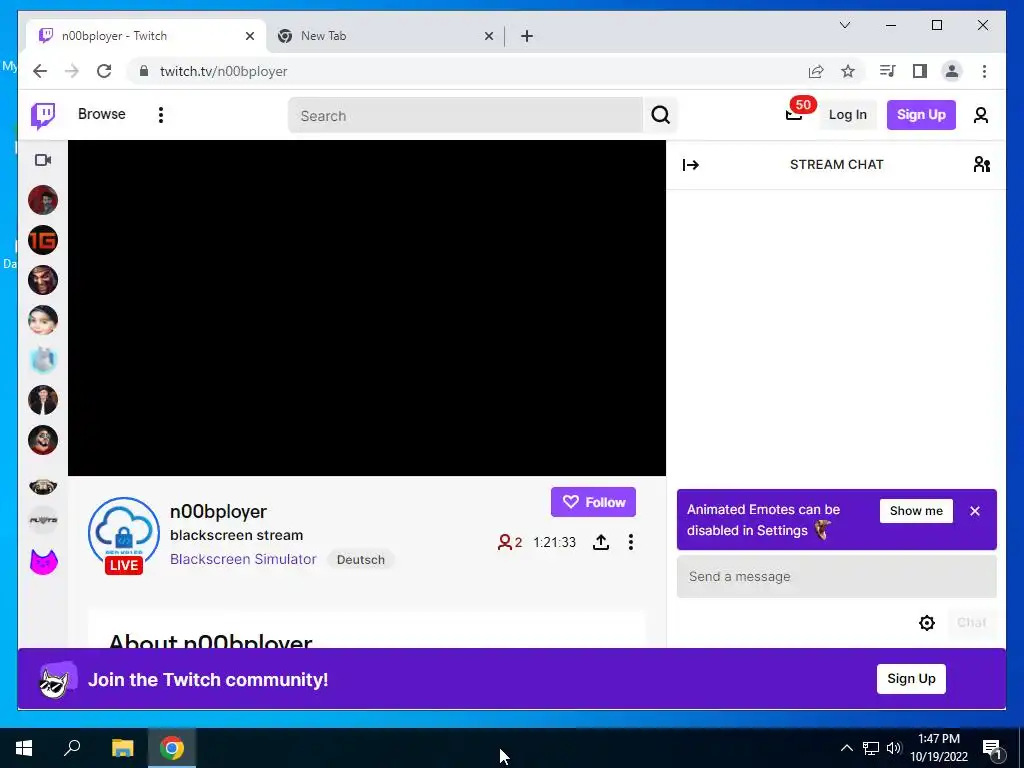
Task: Click the share page icon in address bar
Action: [816, 71]
